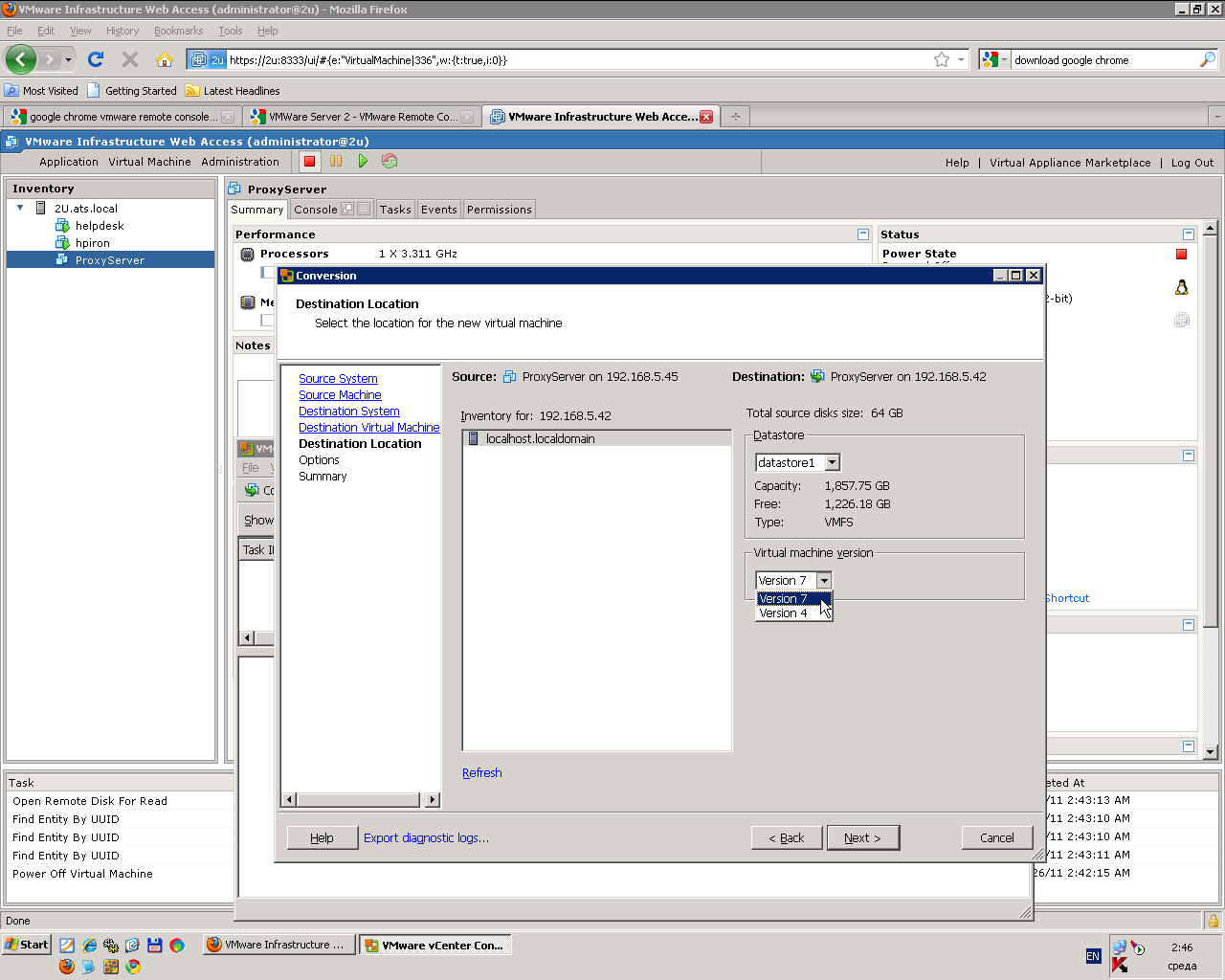Open the Virtual Machine menu
The image size is (1225, 980).
pyautogui.click(x=149, y=162)
